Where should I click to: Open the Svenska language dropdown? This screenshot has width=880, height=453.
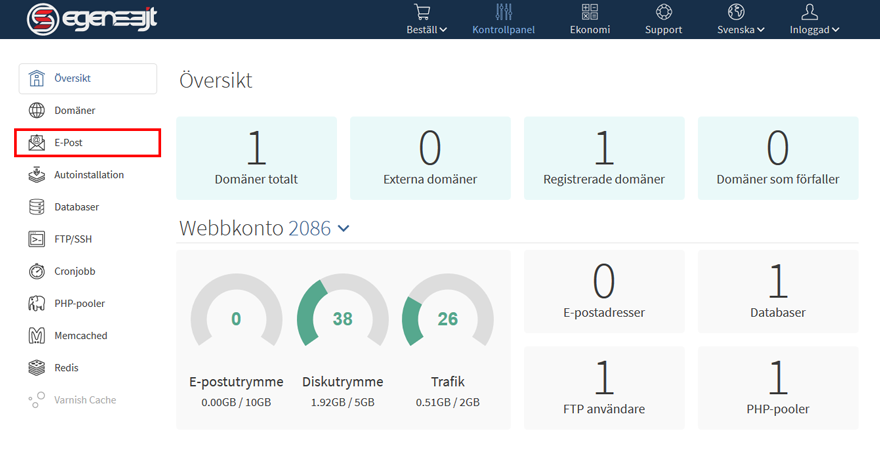(x=740, y=30)
